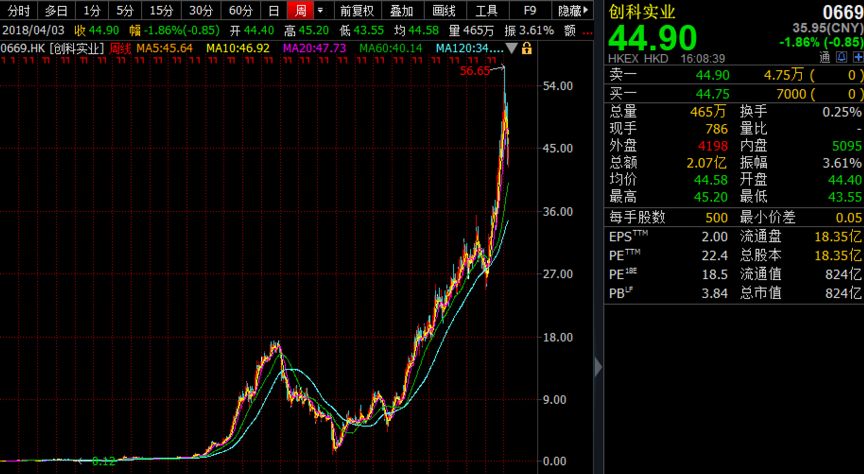
Task: Select the 5分 five-minute period
Action: pyautogui.click(x=125, y=10)
